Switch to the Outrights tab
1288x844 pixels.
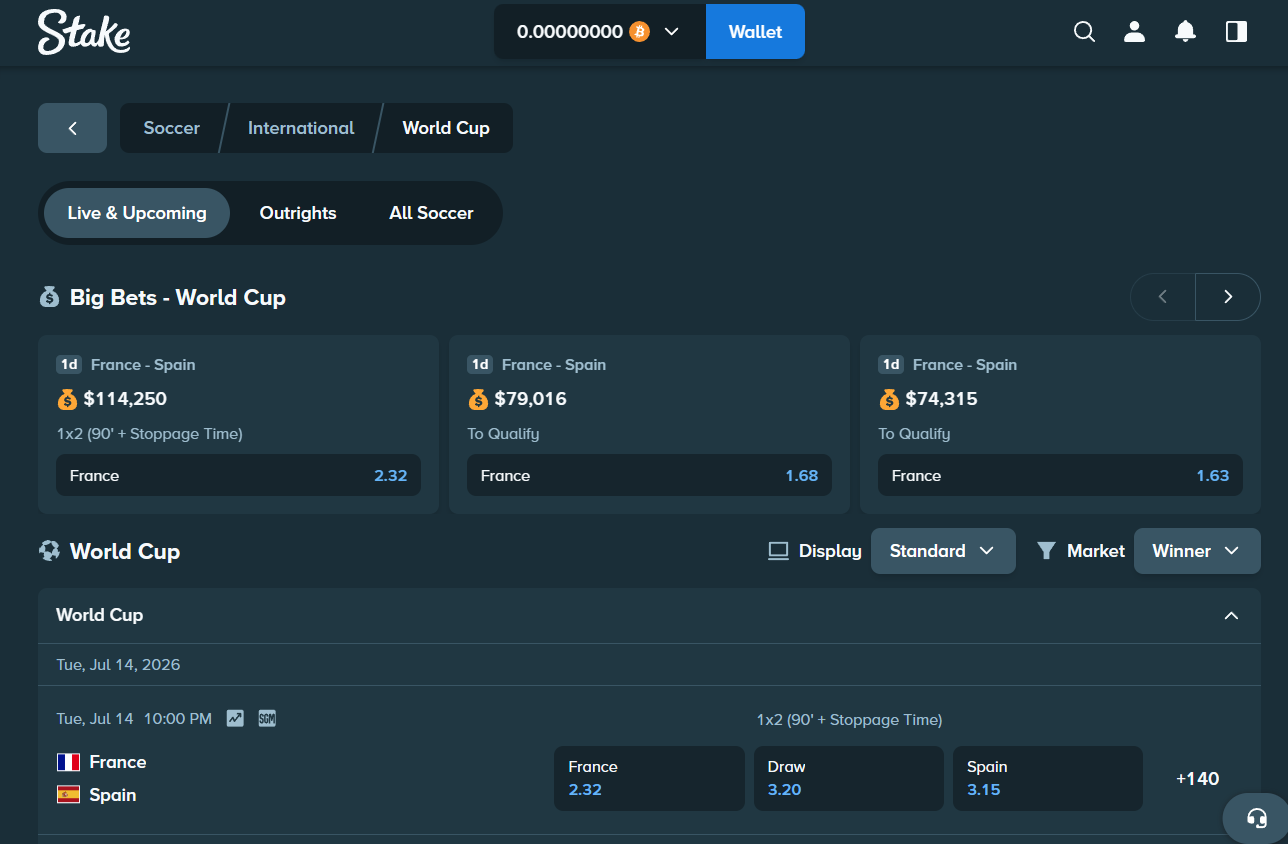298,213
